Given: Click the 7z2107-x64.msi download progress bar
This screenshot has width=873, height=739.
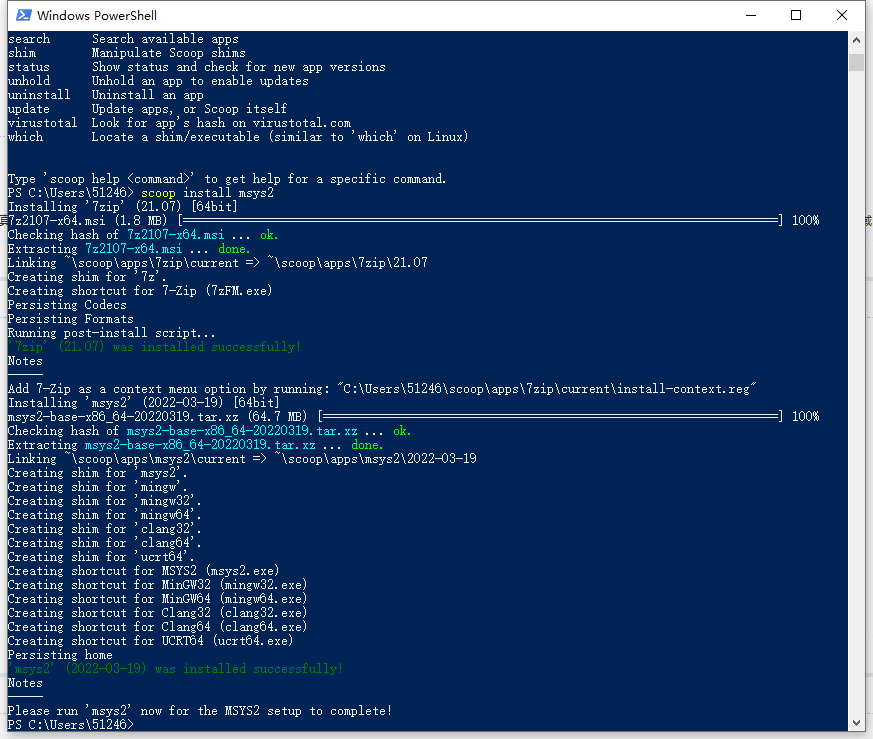Looking at the screenshot, I should click(480, 221).
